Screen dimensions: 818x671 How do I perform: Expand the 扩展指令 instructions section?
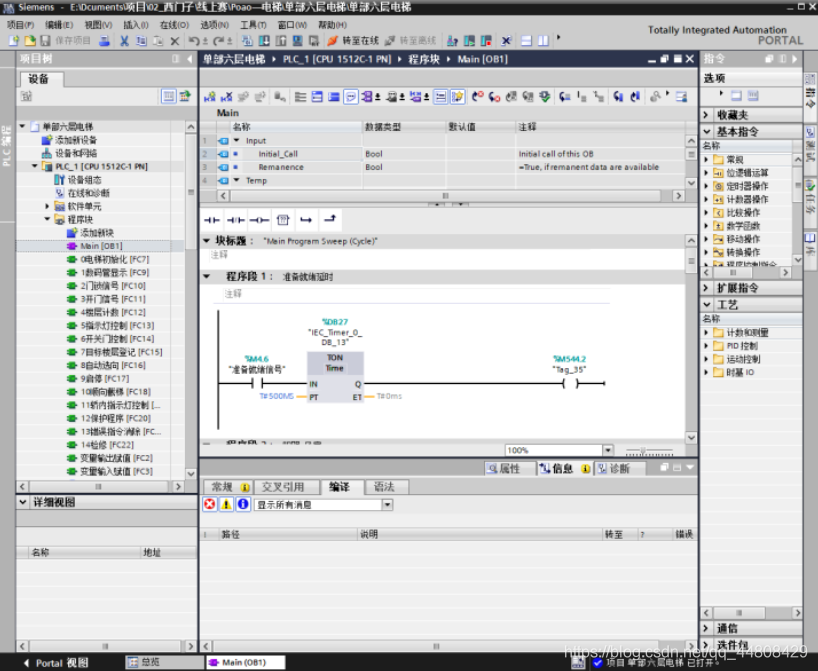706,287
